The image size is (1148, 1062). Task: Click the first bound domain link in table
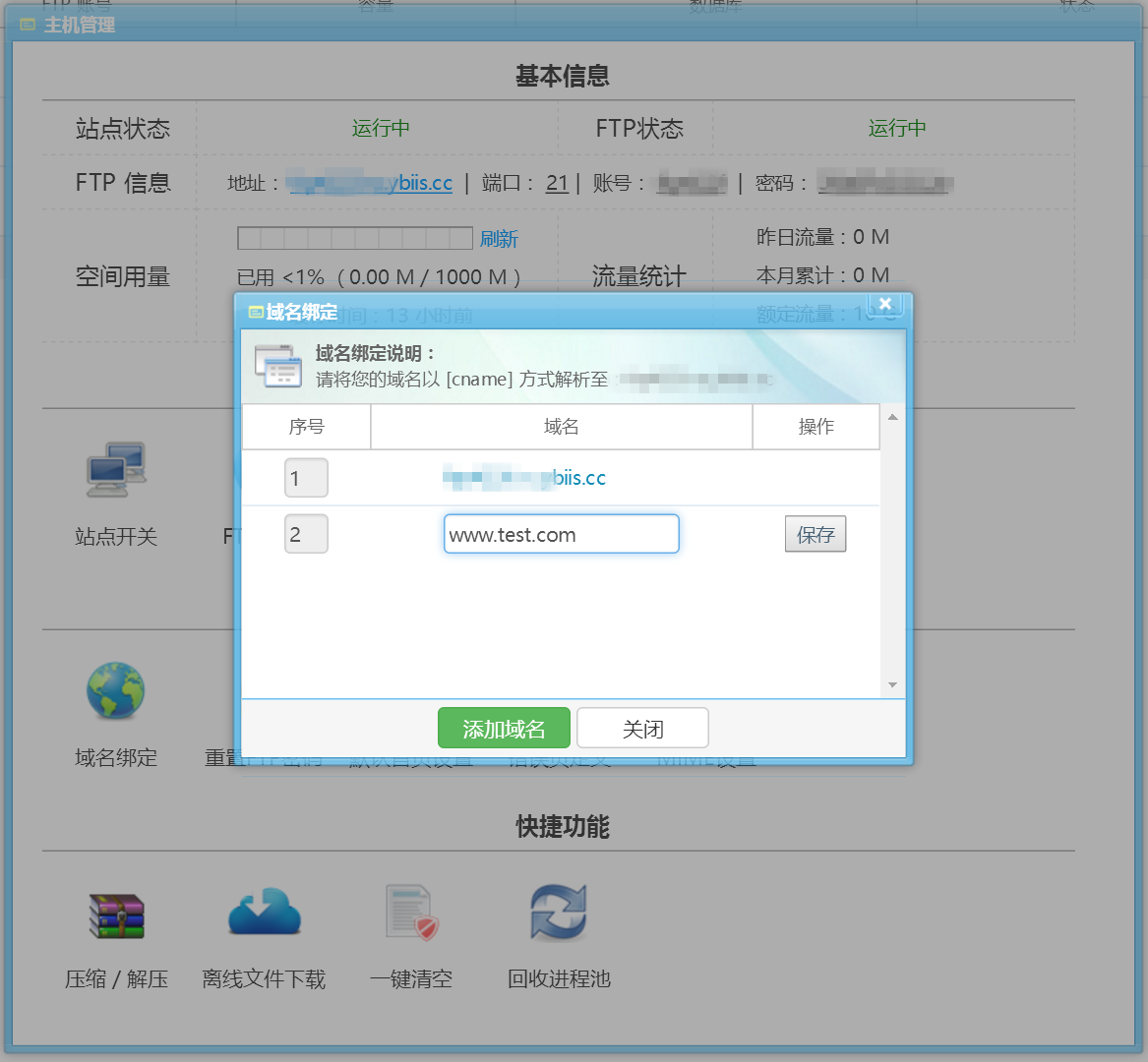tap(524, 478)
